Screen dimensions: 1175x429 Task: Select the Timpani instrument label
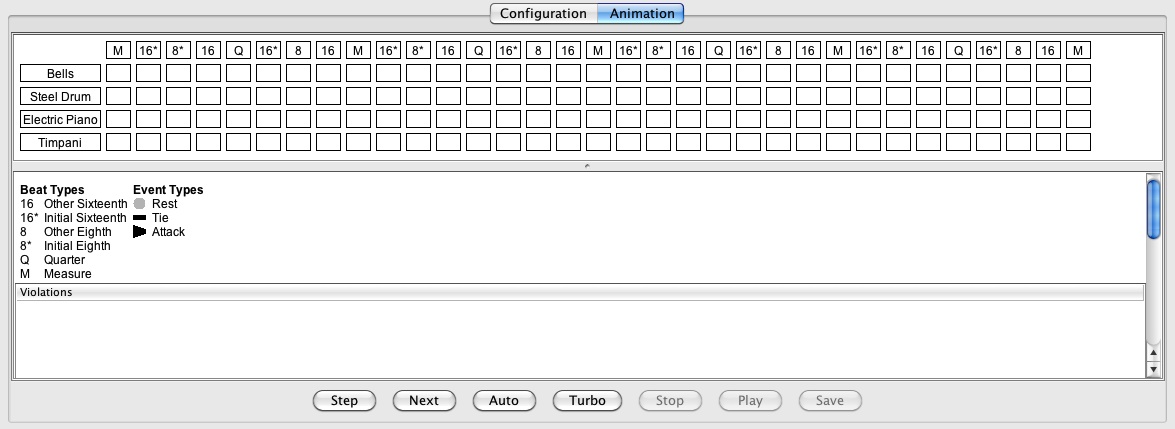coord(60,142)
